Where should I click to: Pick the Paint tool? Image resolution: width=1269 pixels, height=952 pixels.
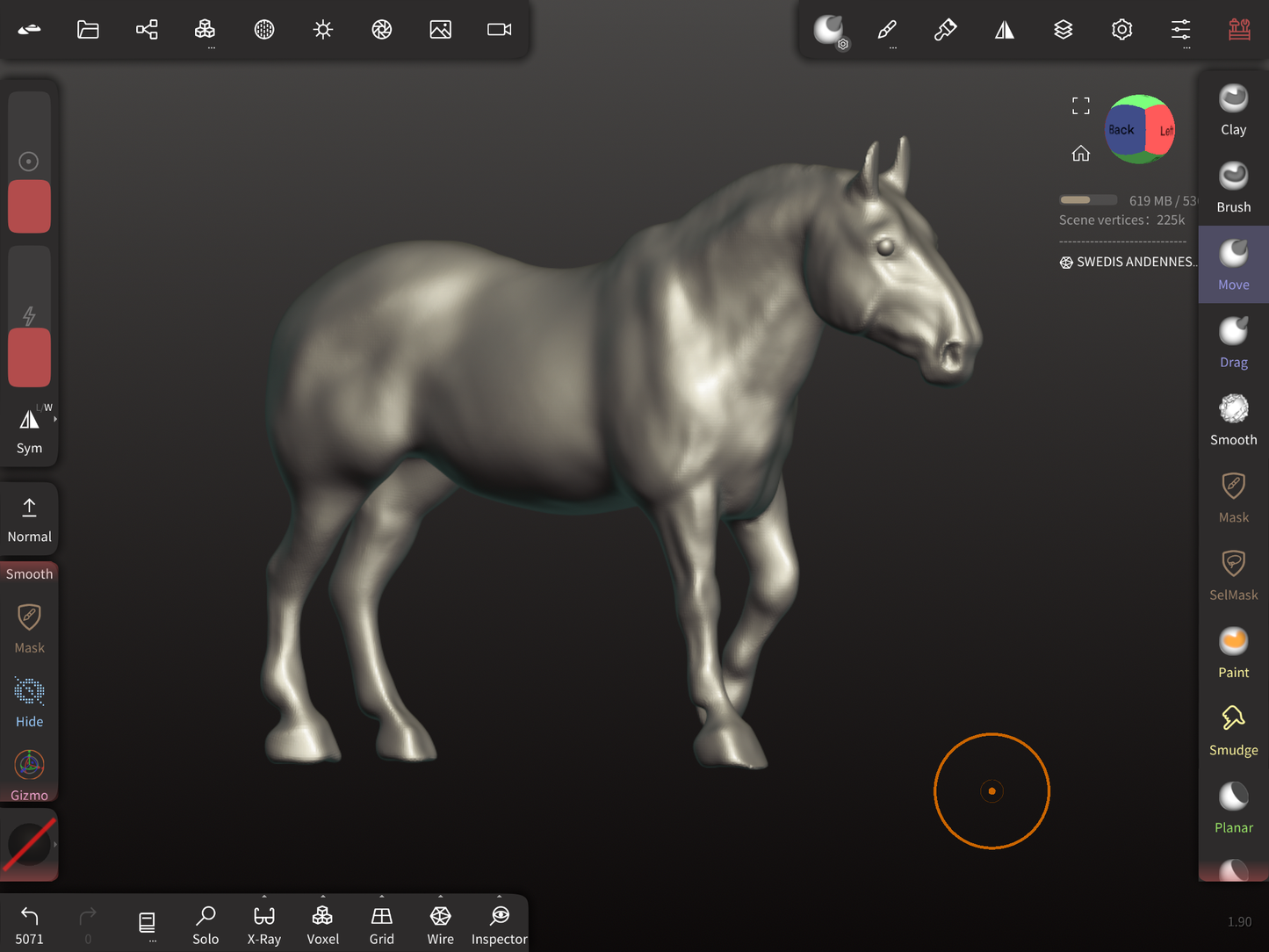(x=1233, y=653)
